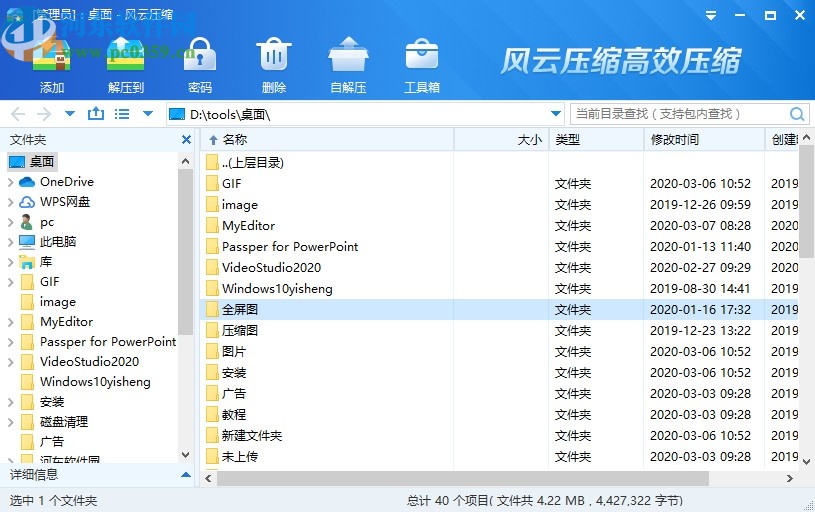Go back with the left arrow

18,114
